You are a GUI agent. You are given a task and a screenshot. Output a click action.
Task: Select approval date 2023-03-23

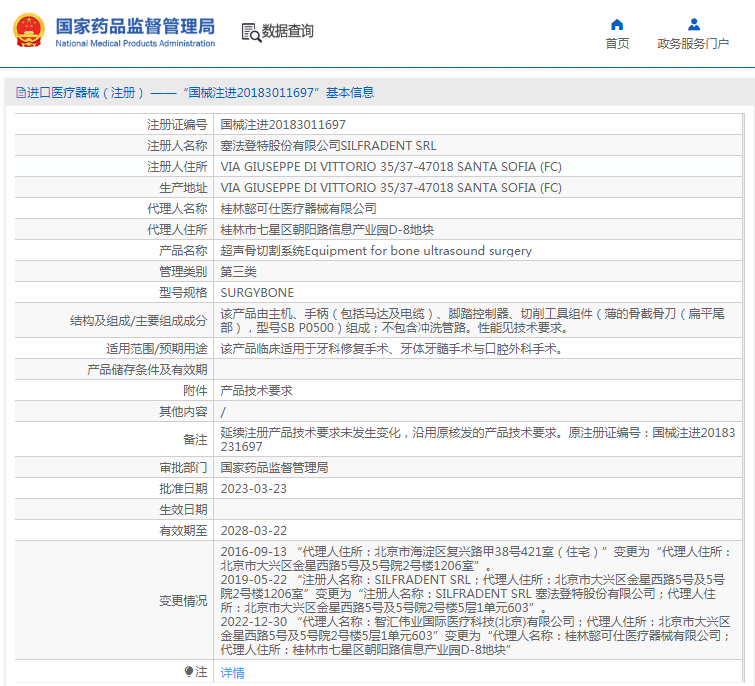pyautogui.click(x=254, y=489)
